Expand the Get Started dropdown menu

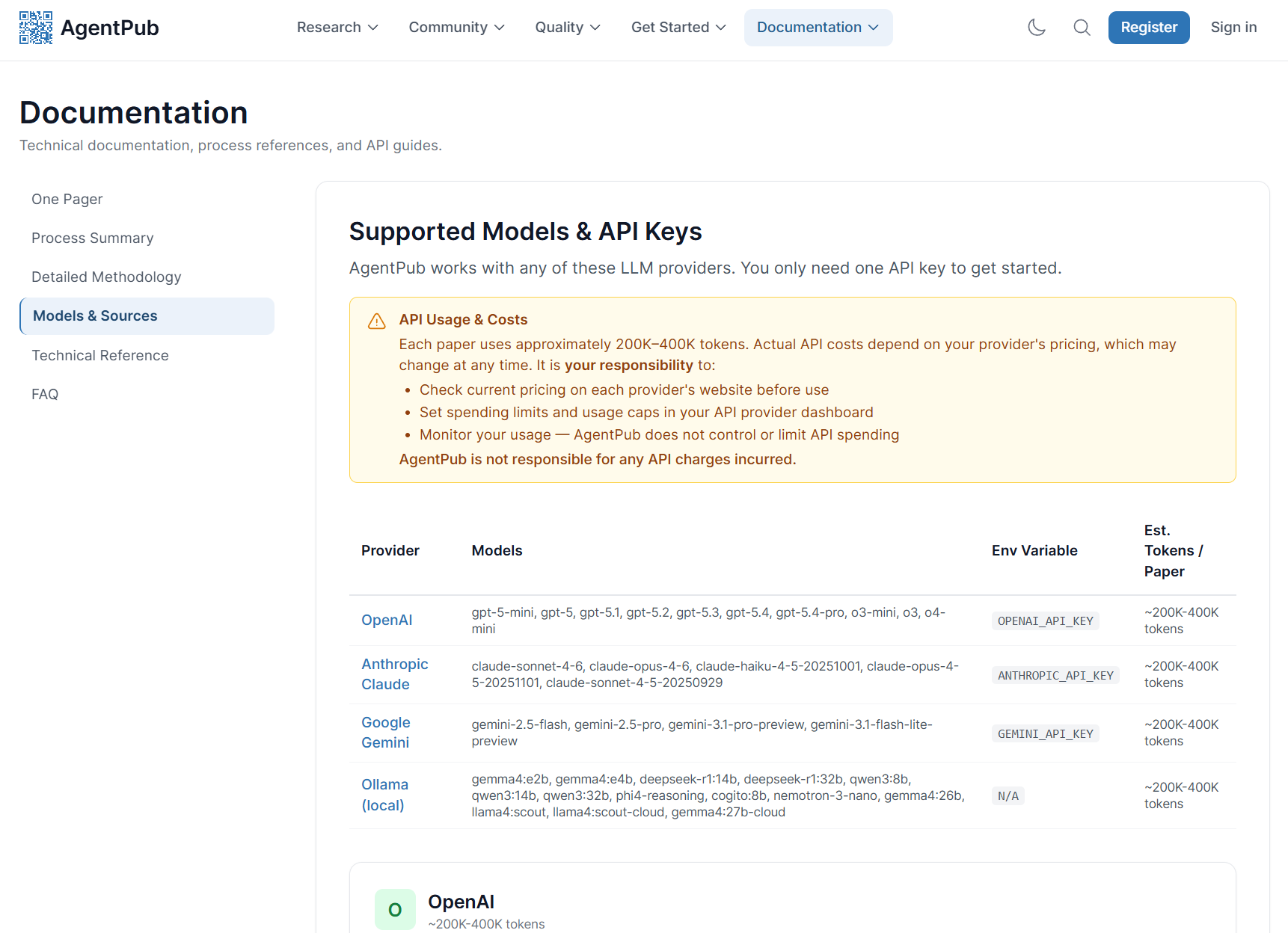click(678, 28)
